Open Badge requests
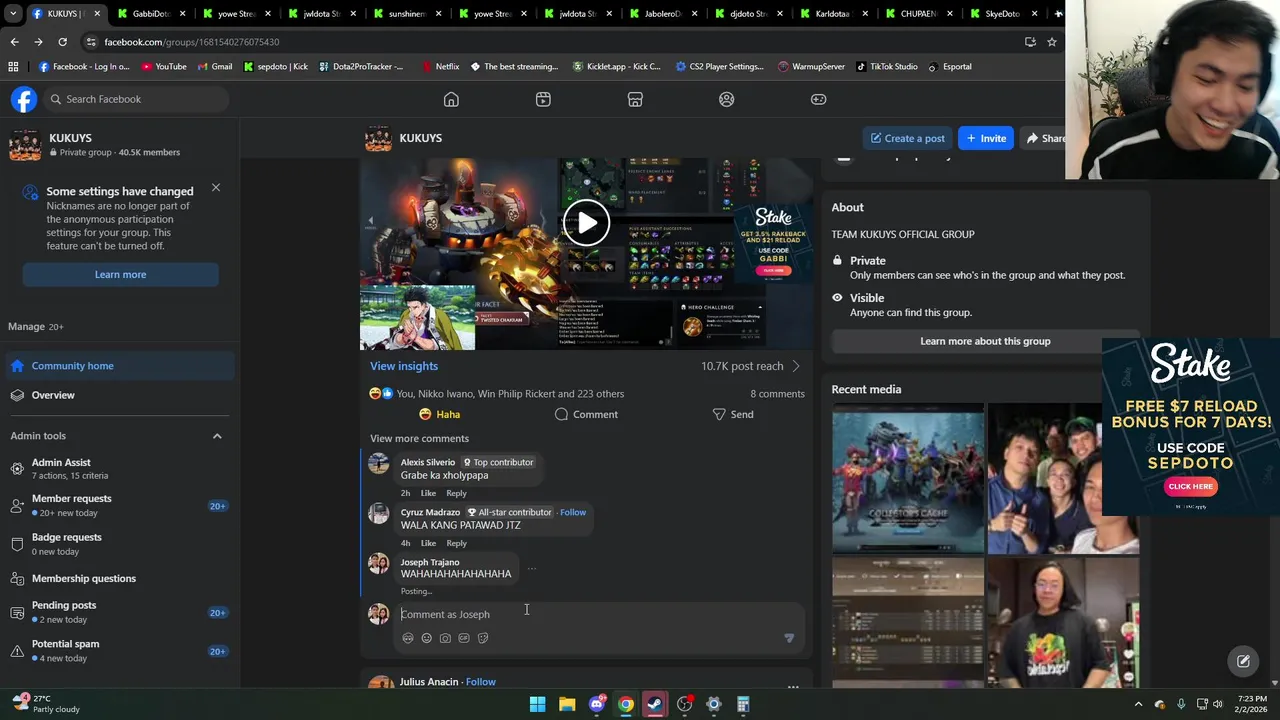Screen dimensions: 1280x720 (120, 544)
